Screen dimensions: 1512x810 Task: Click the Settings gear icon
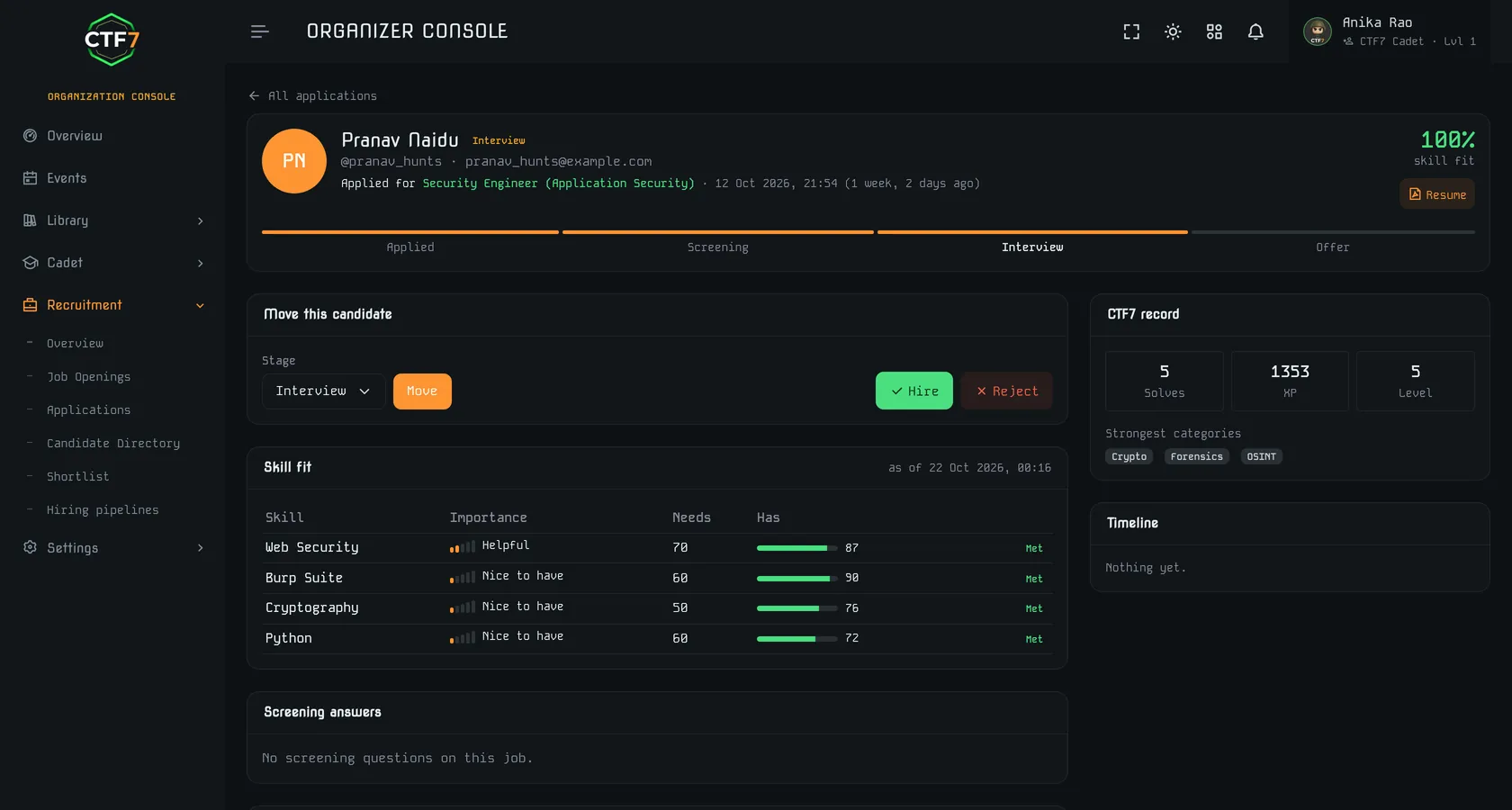(30, 547)
